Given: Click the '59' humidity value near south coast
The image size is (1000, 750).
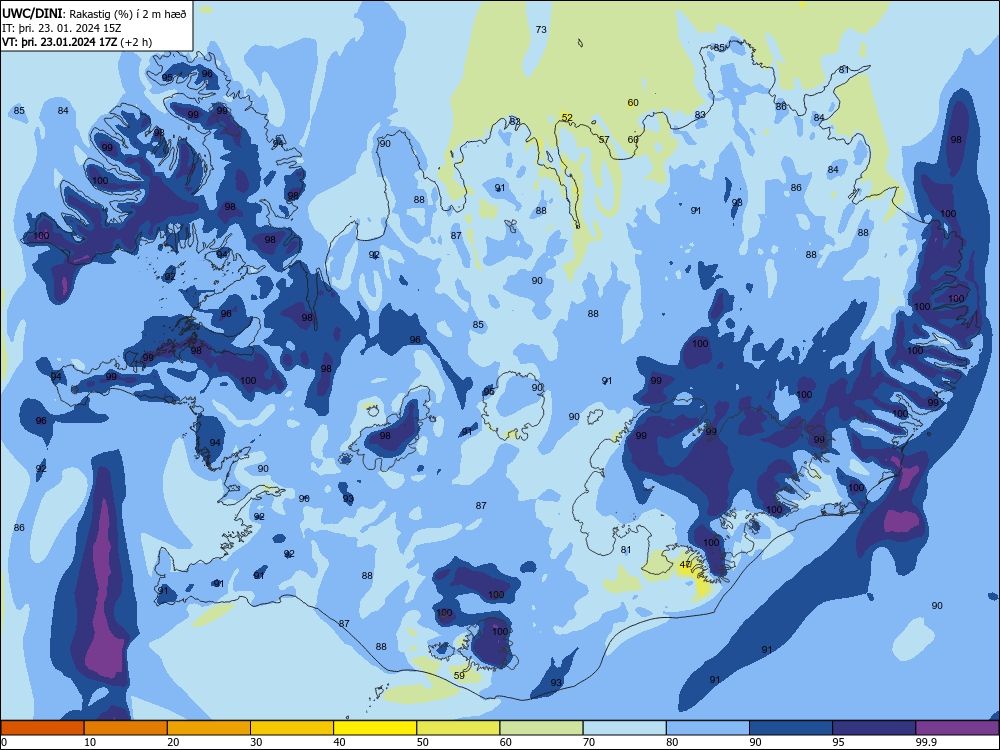Looking at the screenshot, I should (x=459, y=675).
